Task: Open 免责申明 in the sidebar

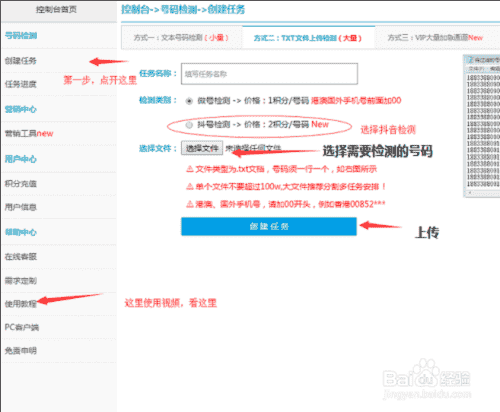Action: point(21,351)
